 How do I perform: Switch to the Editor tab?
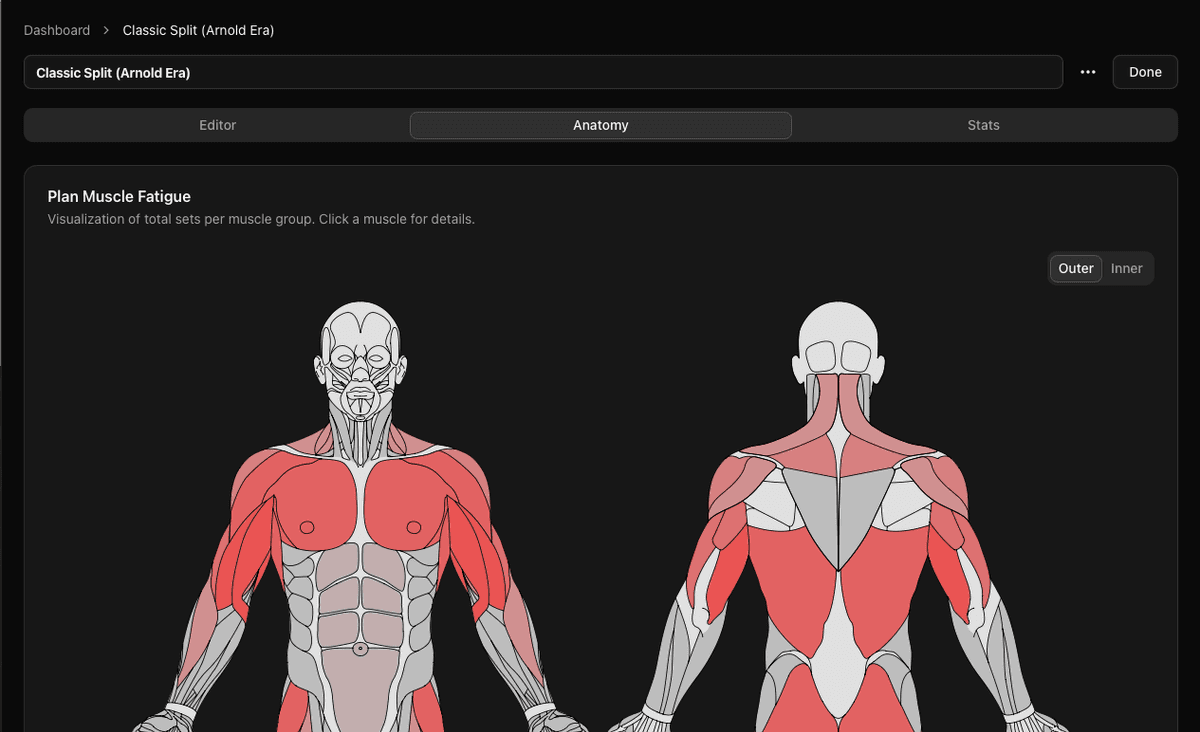(217, 125)
